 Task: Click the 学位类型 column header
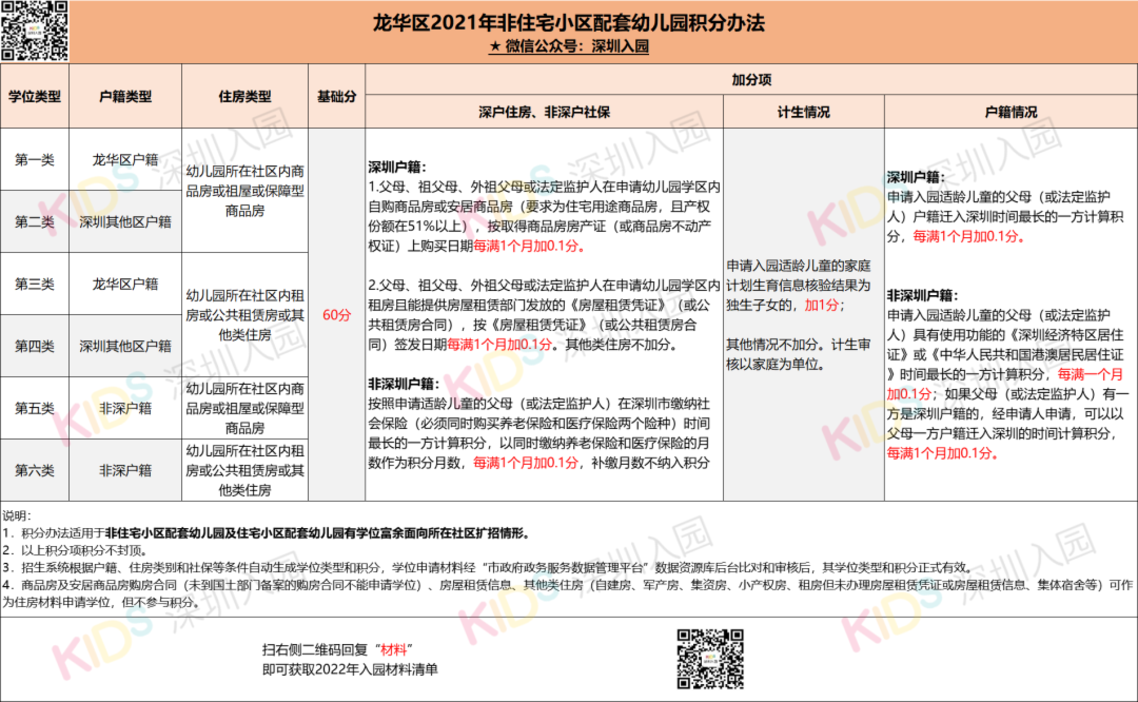(x=35, y=96)
